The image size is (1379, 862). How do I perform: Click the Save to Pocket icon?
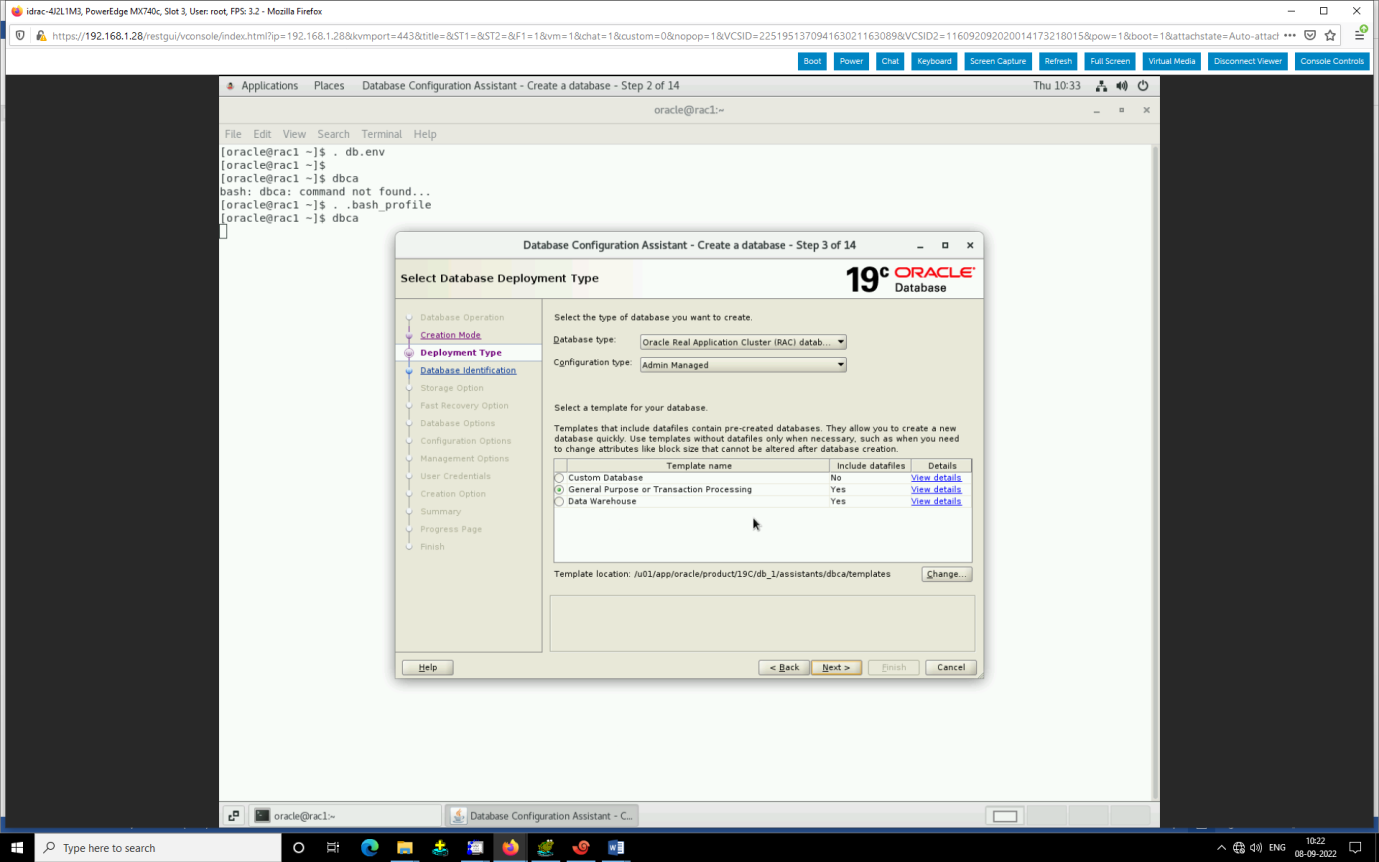point(1310,35)
